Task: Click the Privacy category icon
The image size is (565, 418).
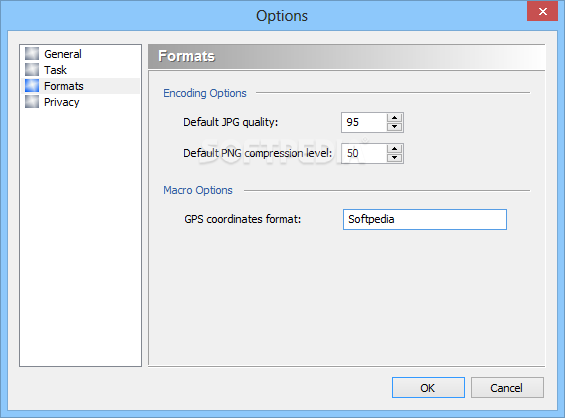Action: point(32,102)
